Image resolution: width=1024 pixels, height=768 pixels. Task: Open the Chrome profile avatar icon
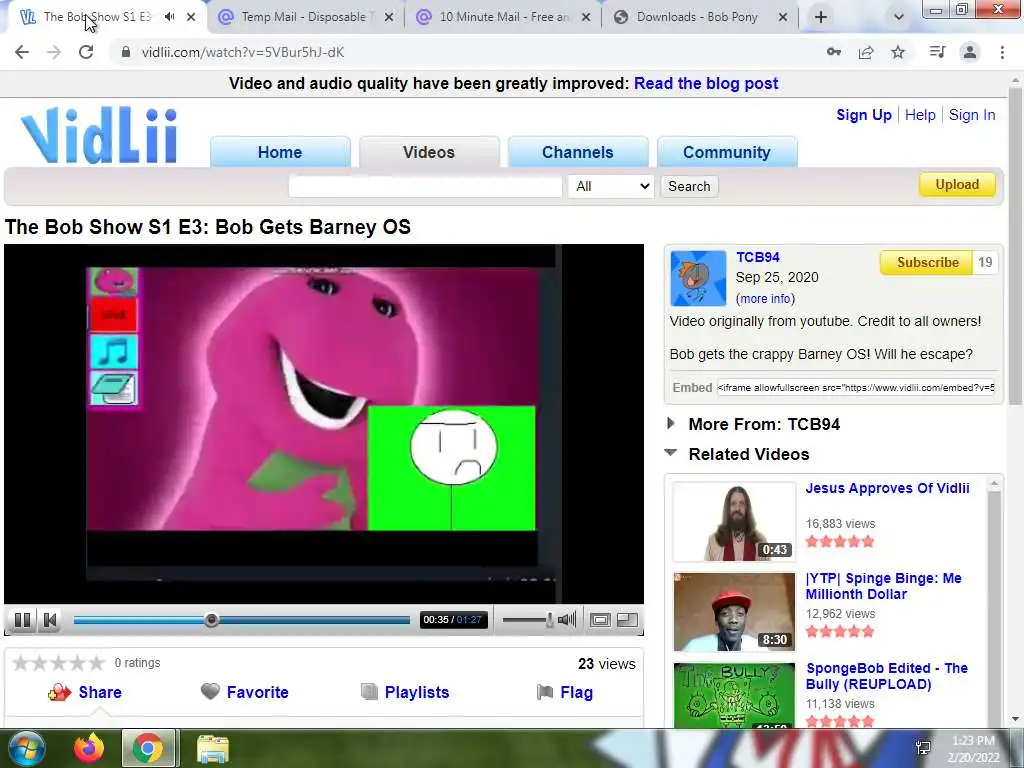point(970,52)
